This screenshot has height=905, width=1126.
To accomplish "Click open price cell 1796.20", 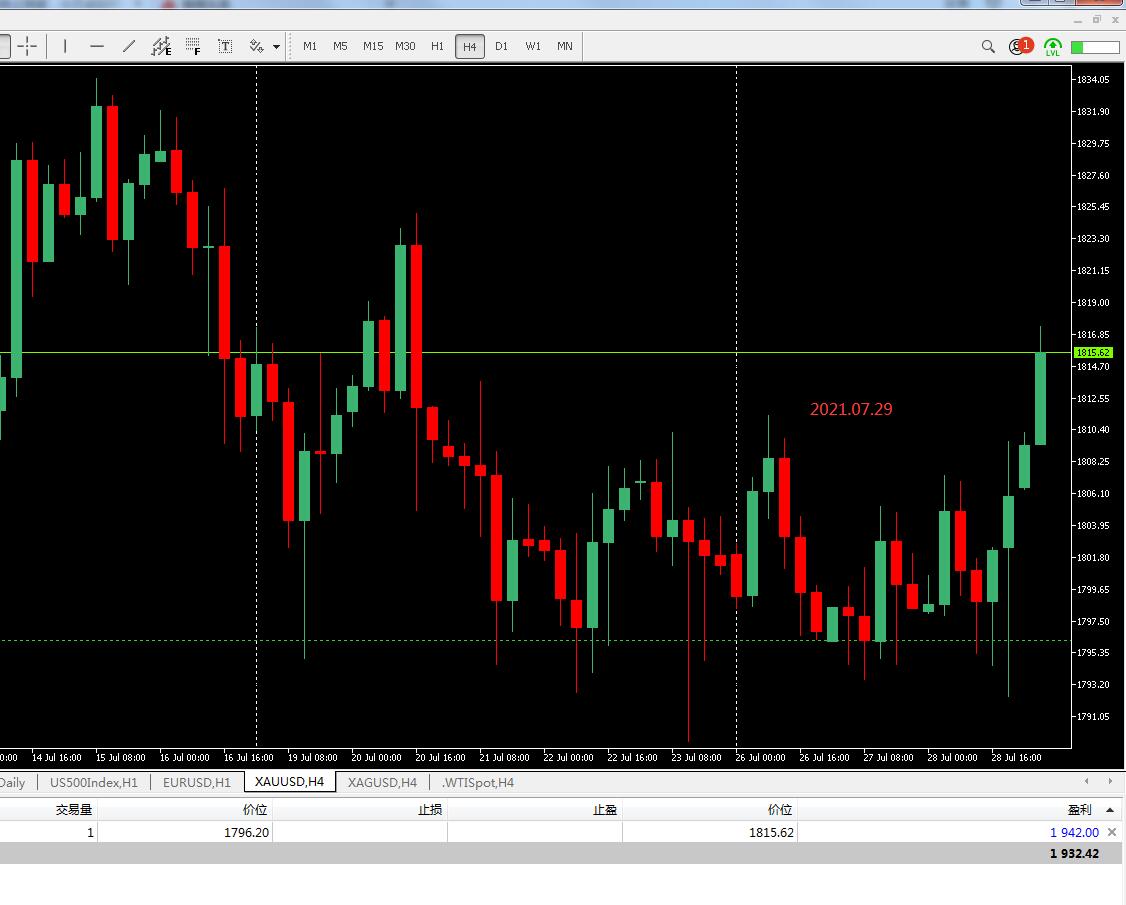I will (x=246, y=832).
